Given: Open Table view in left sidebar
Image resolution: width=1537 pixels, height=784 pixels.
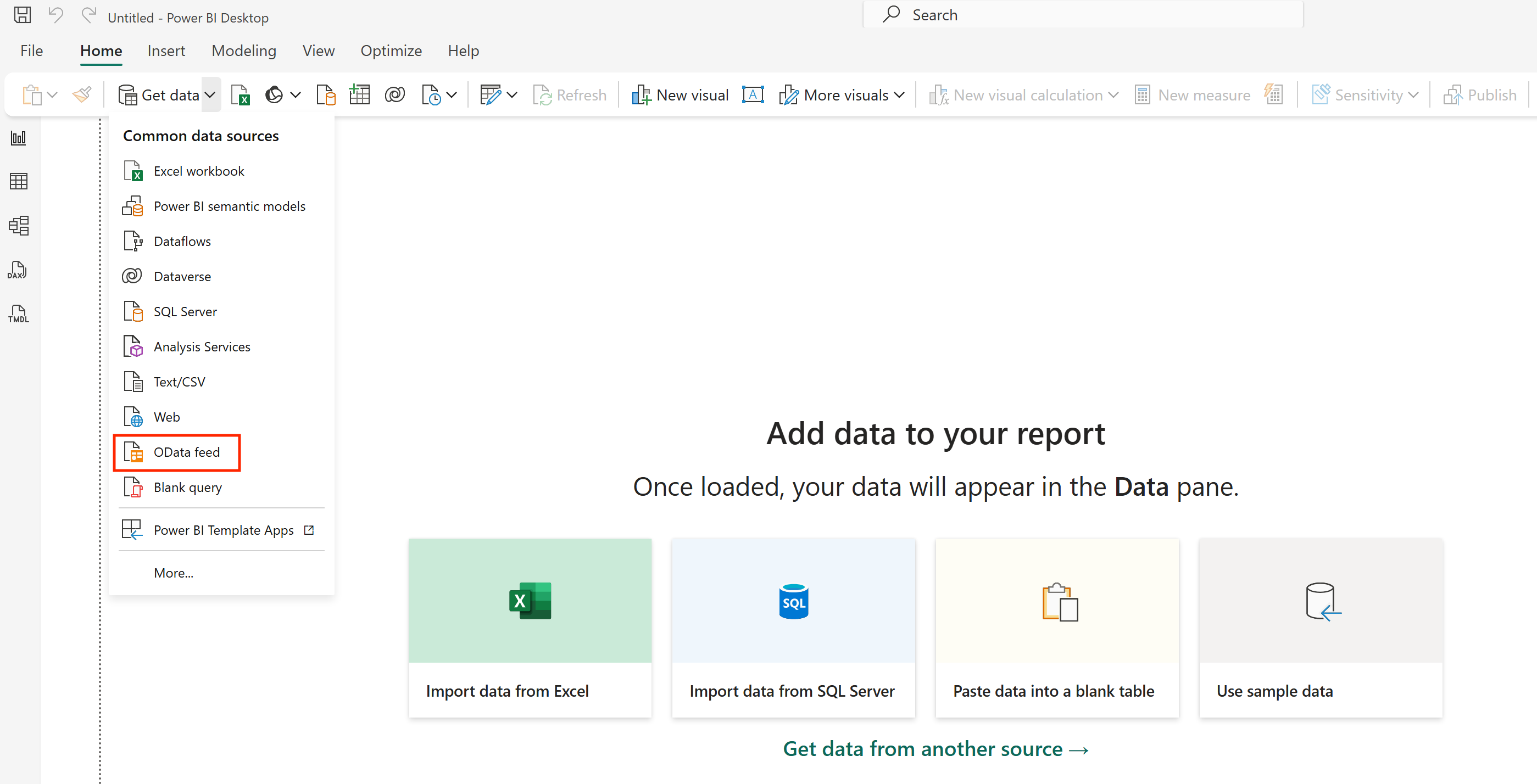Looking at the screenshot, I should coord(19,181).
